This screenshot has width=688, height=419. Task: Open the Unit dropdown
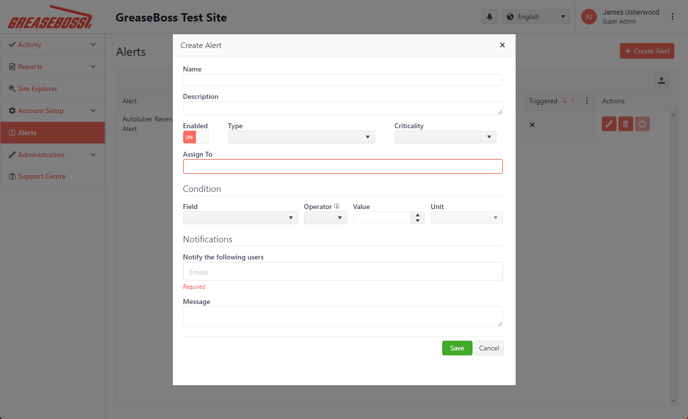pos(466,218)
